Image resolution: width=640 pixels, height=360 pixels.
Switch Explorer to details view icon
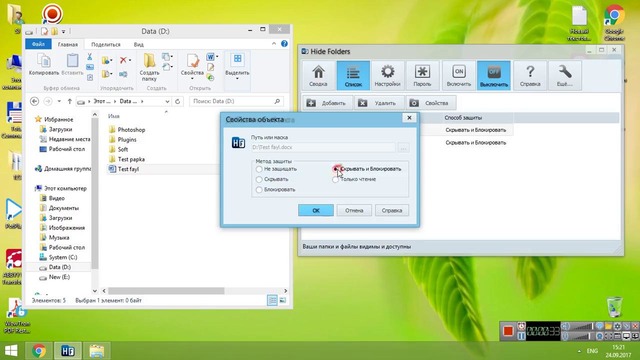pyautogui.click(x=272, y=301)
